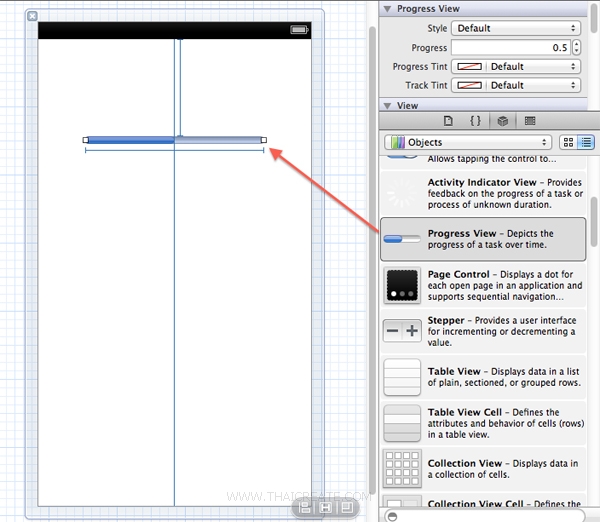This screenshot has height=522, width=600.
Task: Click the Stepper minus plus icon
Action: point(402,330)
